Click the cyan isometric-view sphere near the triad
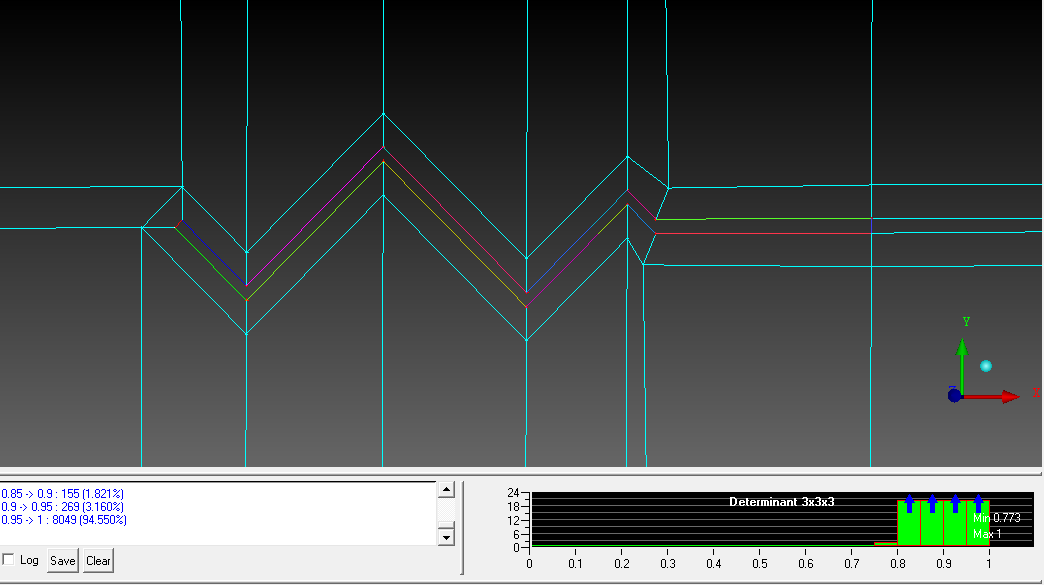The width and height of the screenshot is (1044, 585). click(x=986, y=366)
